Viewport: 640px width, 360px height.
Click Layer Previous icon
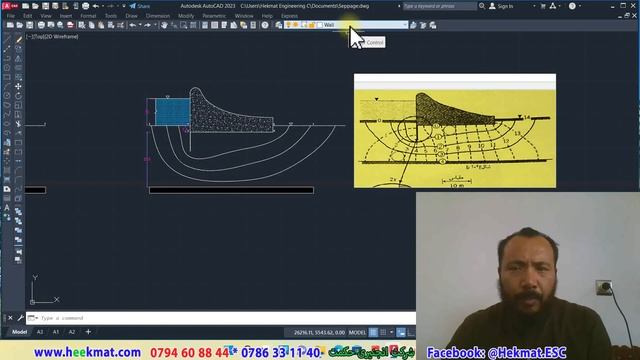[x=423, y=25]
